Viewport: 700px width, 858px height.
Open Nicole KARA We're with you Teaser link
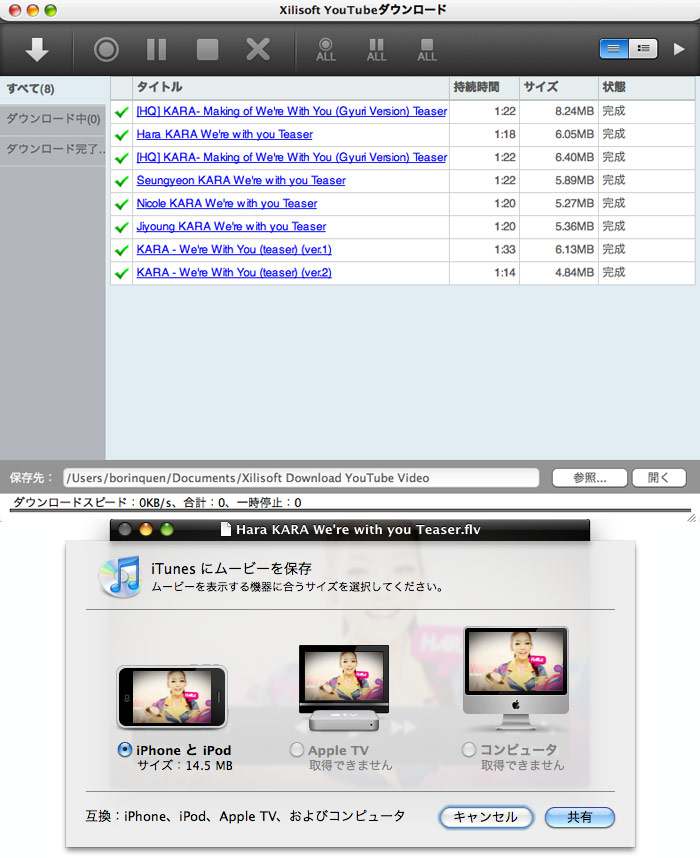point(227,203)
